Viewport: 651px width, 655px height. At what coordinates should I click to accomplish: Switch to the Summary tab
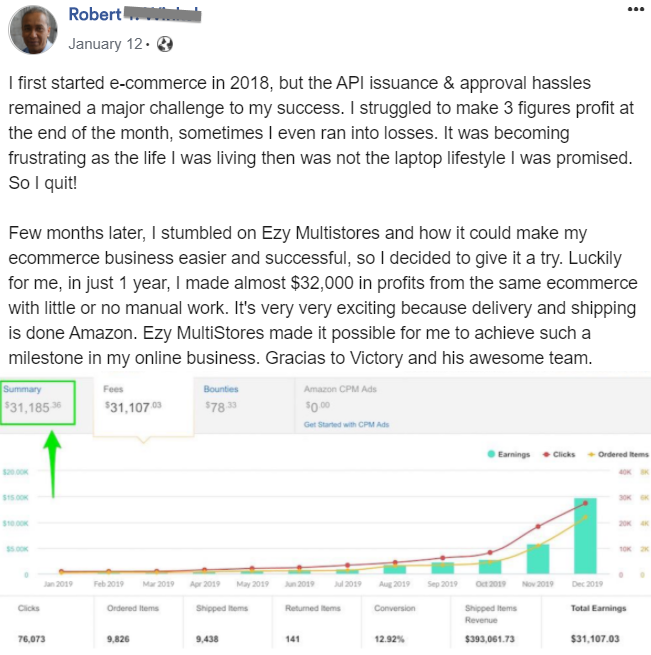point(37,400)
